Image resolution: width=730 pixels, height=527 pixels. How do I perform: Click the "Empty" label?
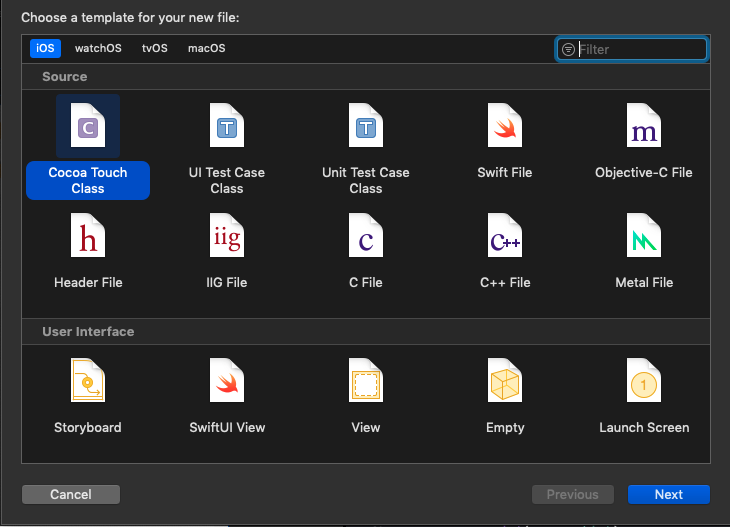point(505,427)
